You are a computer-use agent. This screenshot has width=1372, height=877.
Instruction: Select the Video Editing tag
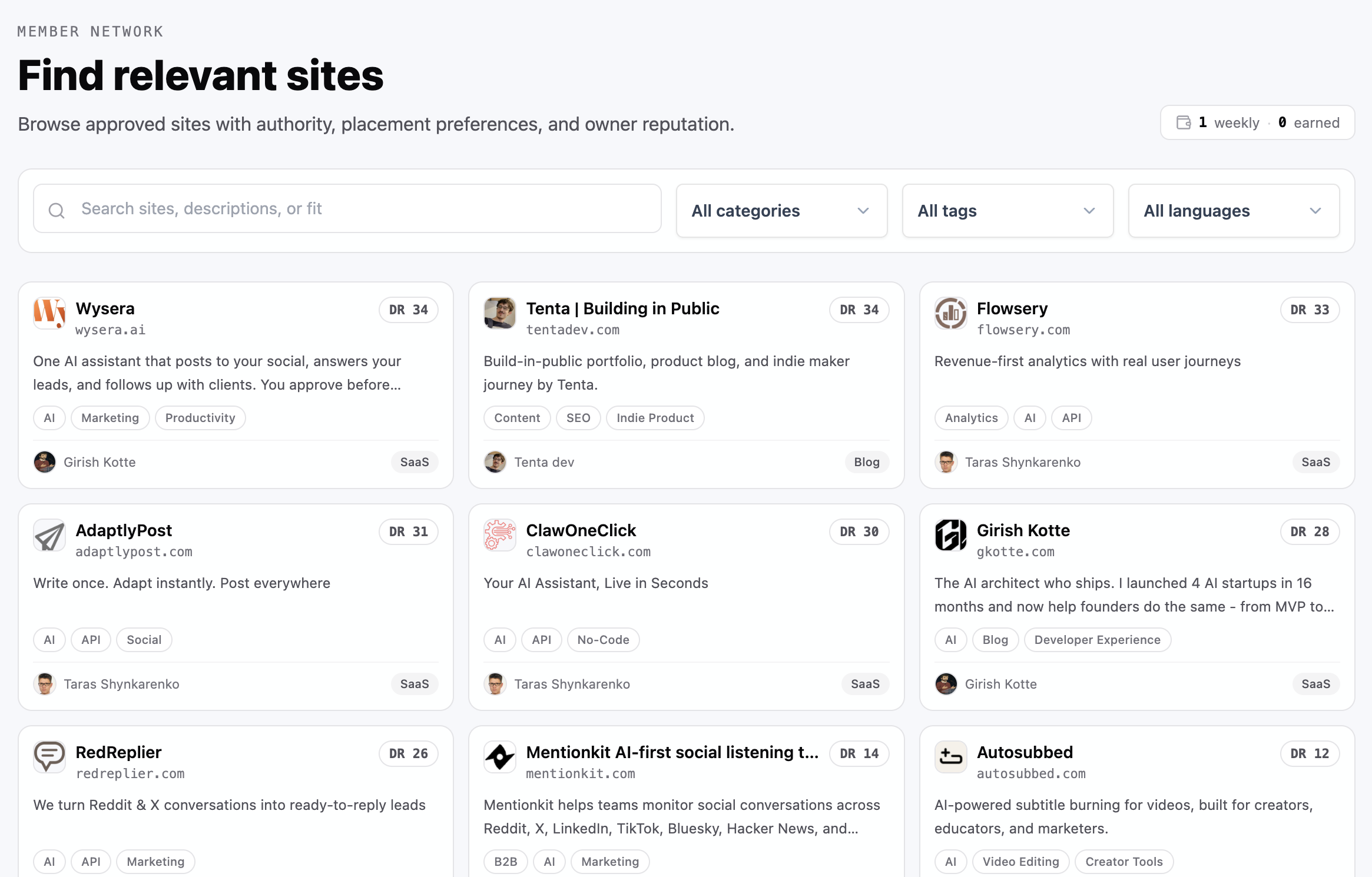point(1020,862)
